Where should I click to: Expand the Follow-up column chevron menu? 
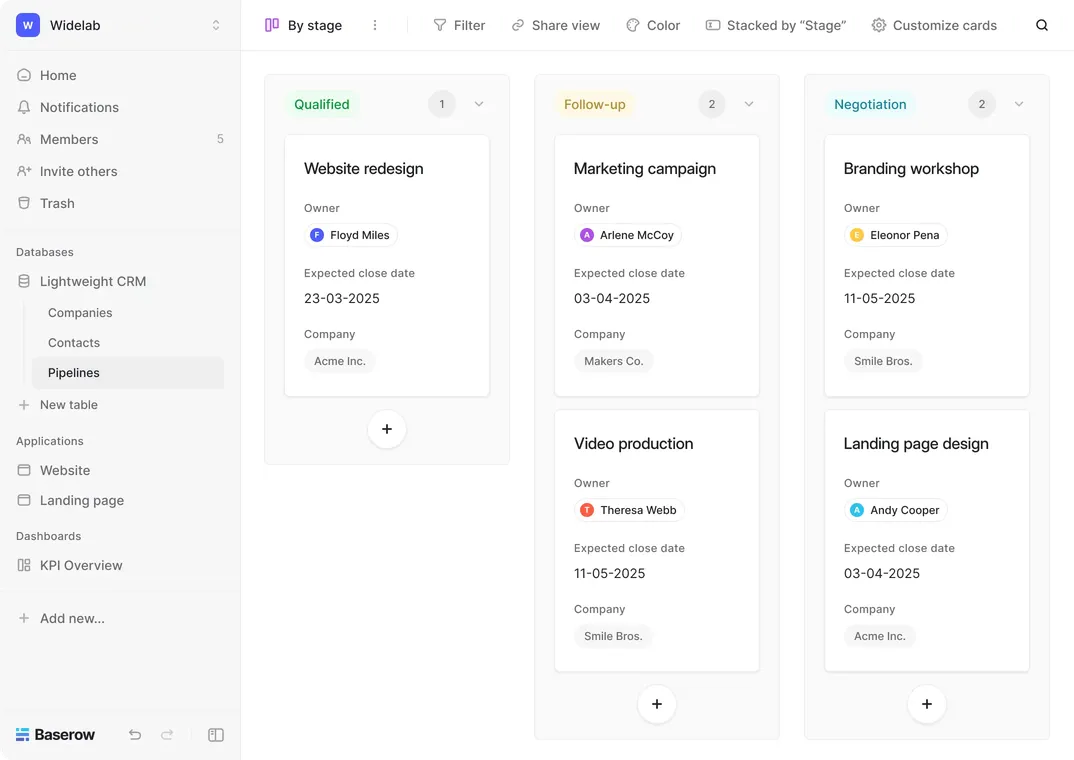pyautogui.click(x=749, y=104)
